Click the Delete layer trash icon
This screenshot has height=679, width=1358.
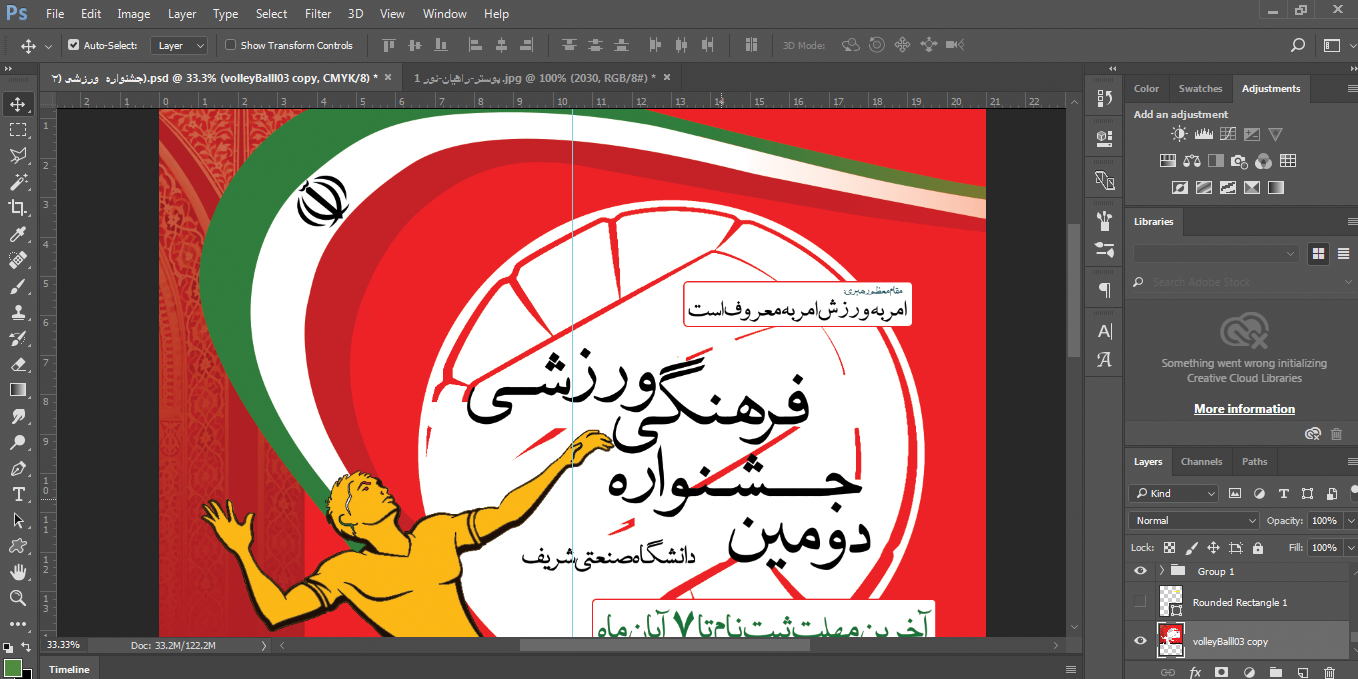[x=1329, y=673]
